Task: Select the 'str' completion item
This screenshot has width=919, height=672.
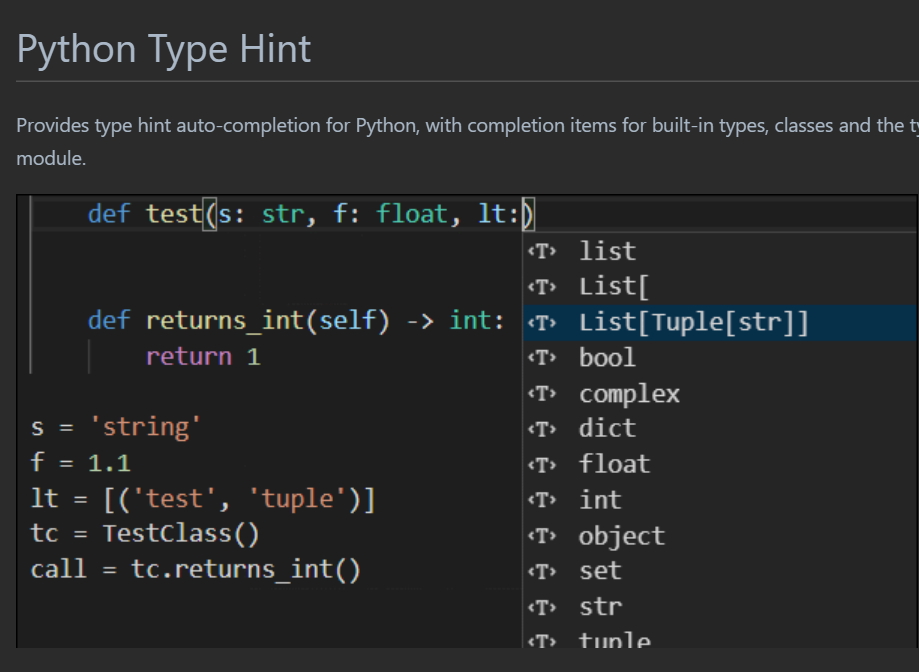Action: click(600, 608)
